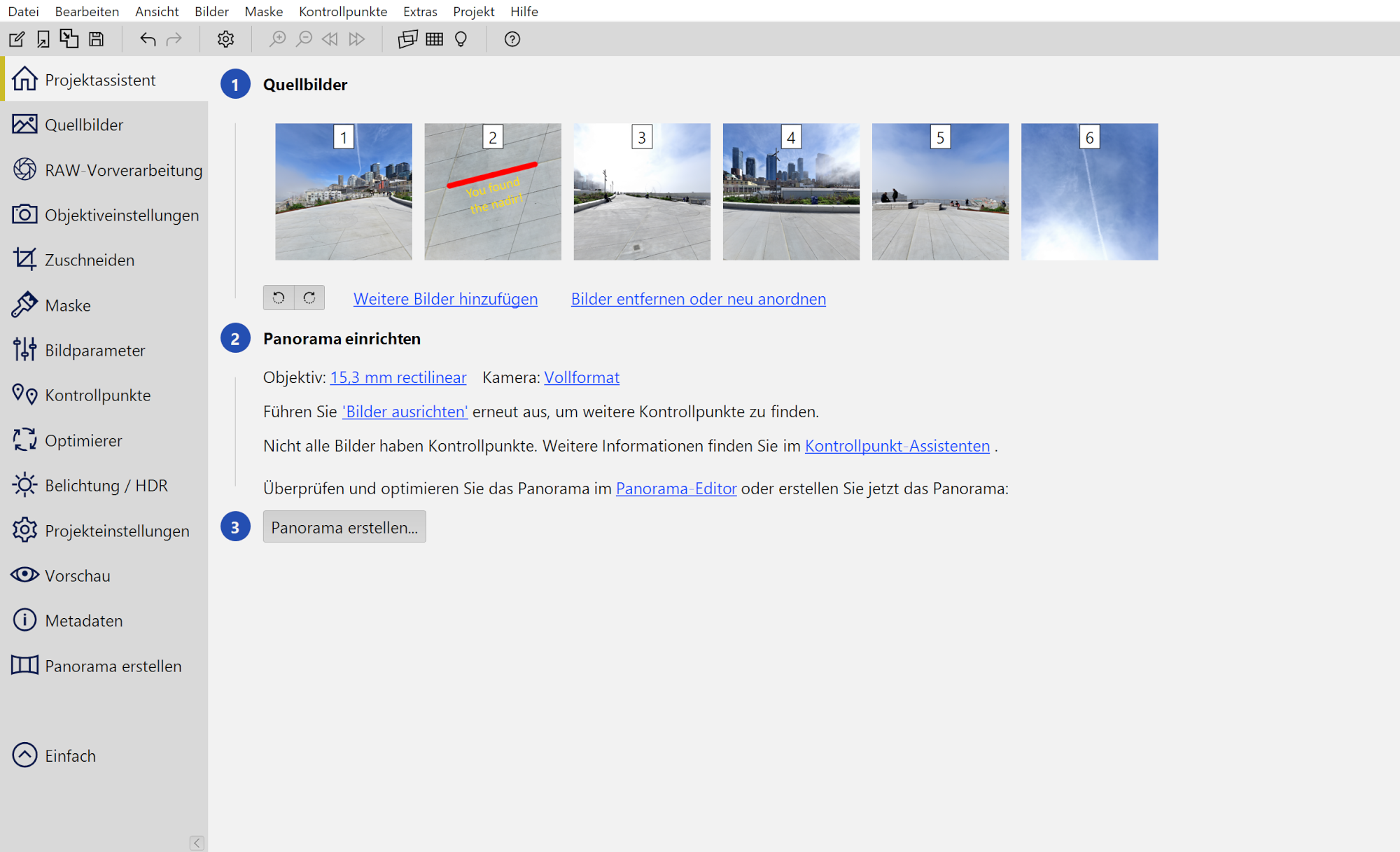This screenshot has width=1400, height=852.
Task: Click the 'Vollformat' camera link
Action: 582,377
